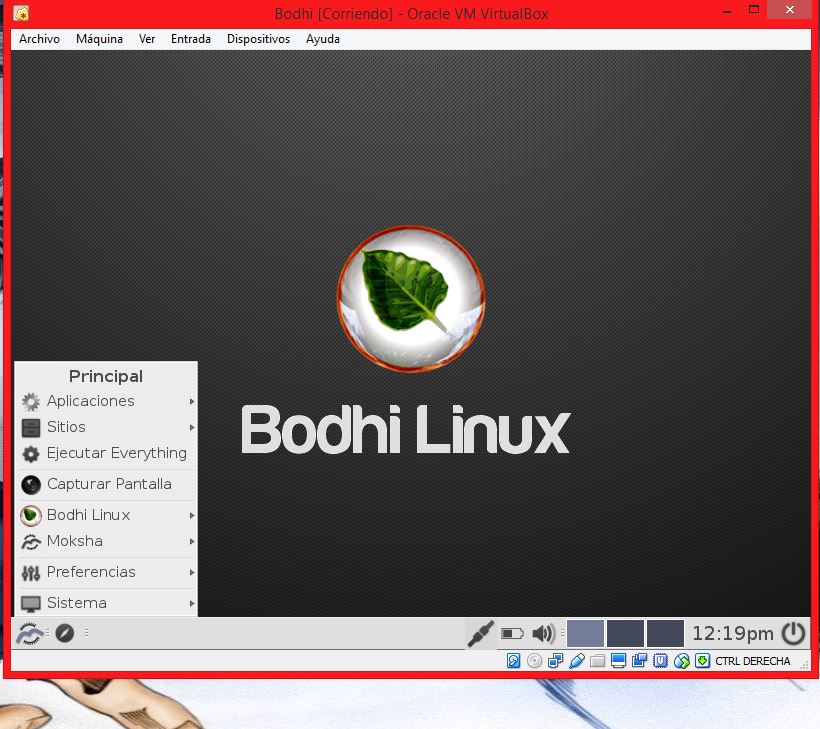The image size is (820, 729).
Task: Open the Máquina menu
Action: coord(99,39)
